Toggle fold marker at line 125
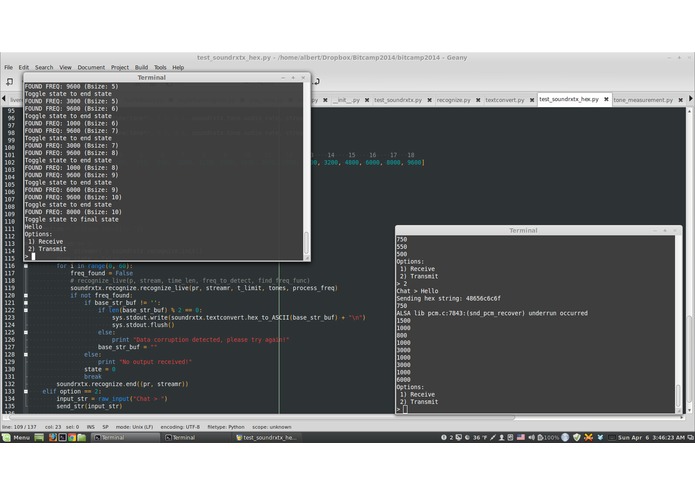This screenshot has width=695, height=494. click(26, 332)
